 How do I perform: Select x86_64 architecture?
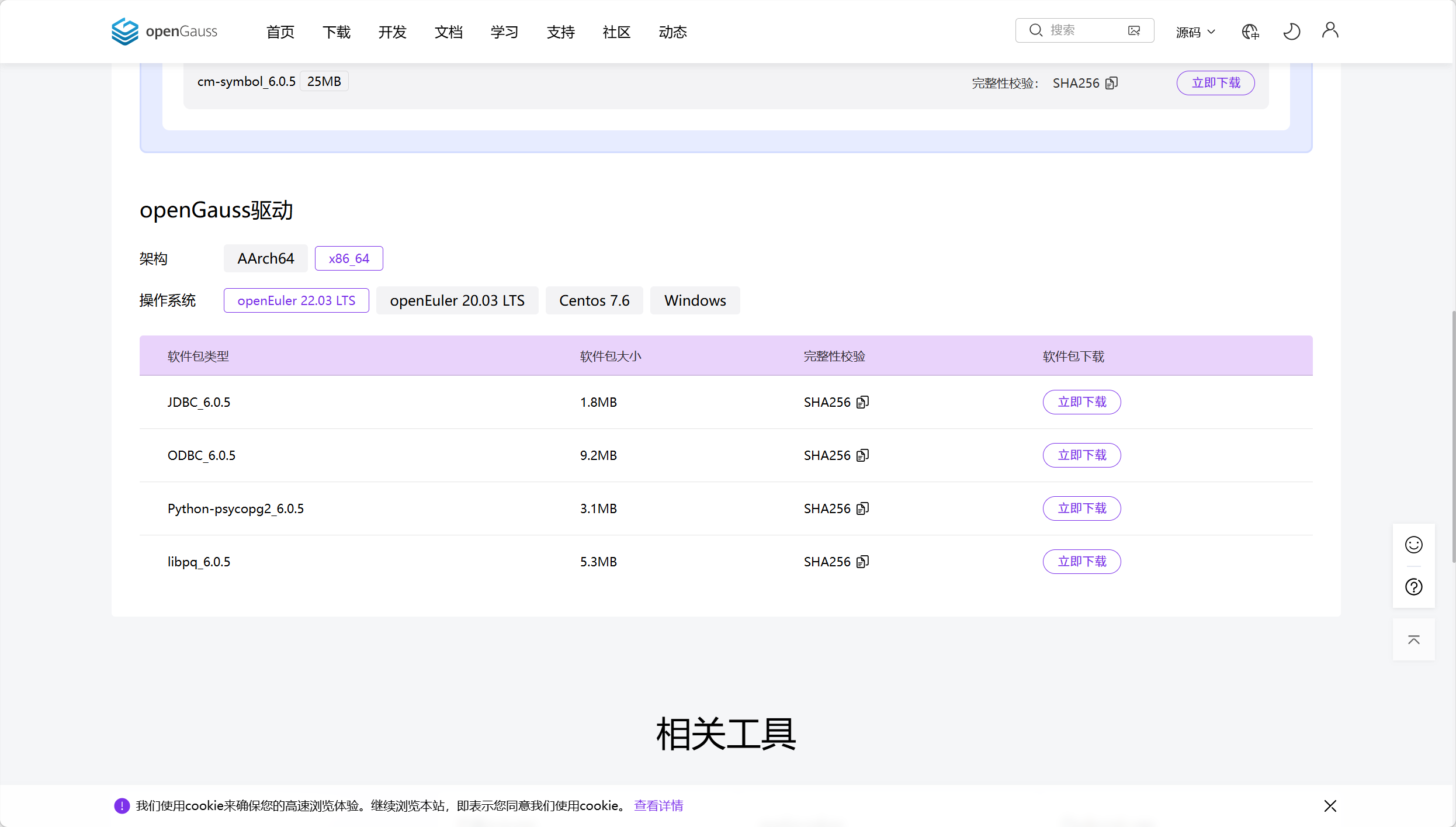349,258
